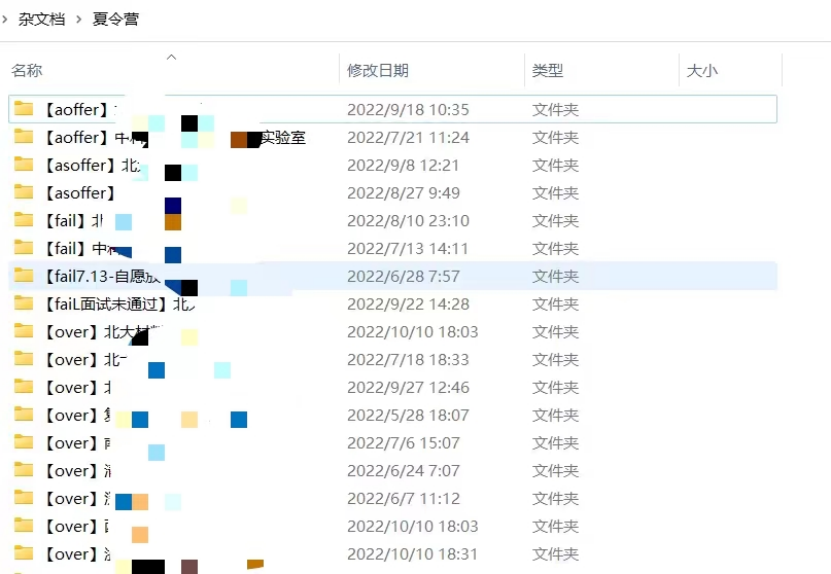Select 【over】 name in the 2022/10/10 18:31 row
This screenshot has width=831, height=574.
tap(71, 554)
